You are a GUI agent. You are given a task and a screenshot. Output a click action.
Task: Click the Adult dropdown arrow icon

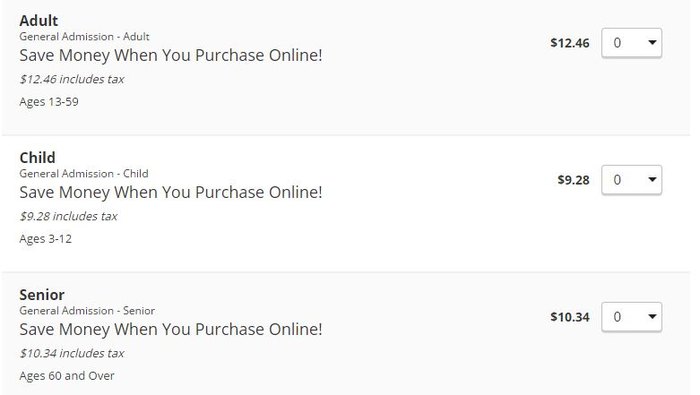point(652,42)
